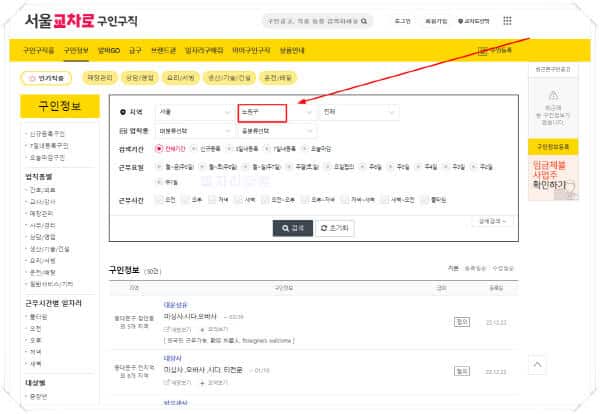Image resolution: width=600 pixels, height=414 pixels.
Task: Select the 7일내등록 radio option
Action: click(x=267, y=148)
